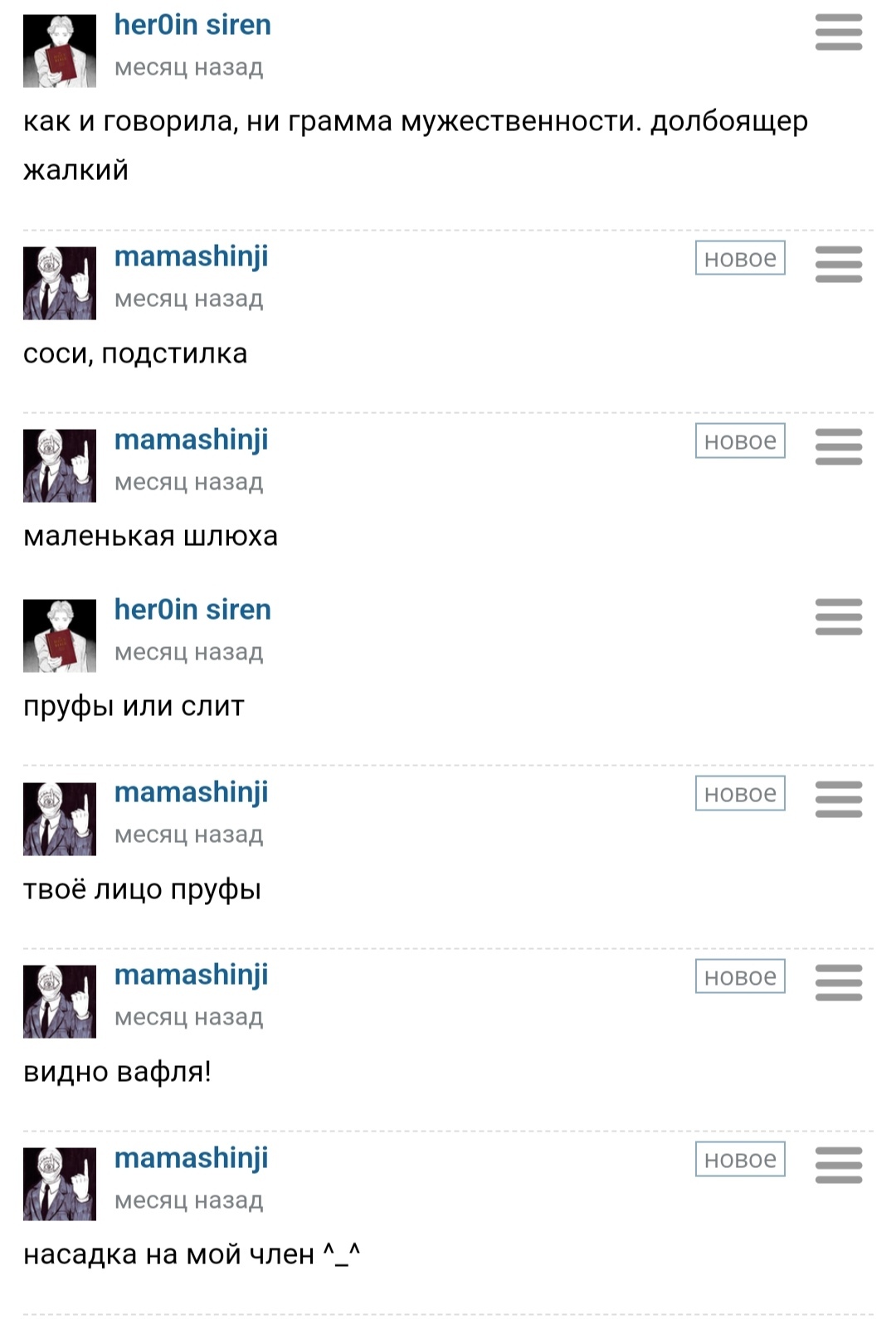Open her0in siren profile link above 'пруфы или слит'
The height and width of the screenshot is (1319, 896).
[192, 610]
